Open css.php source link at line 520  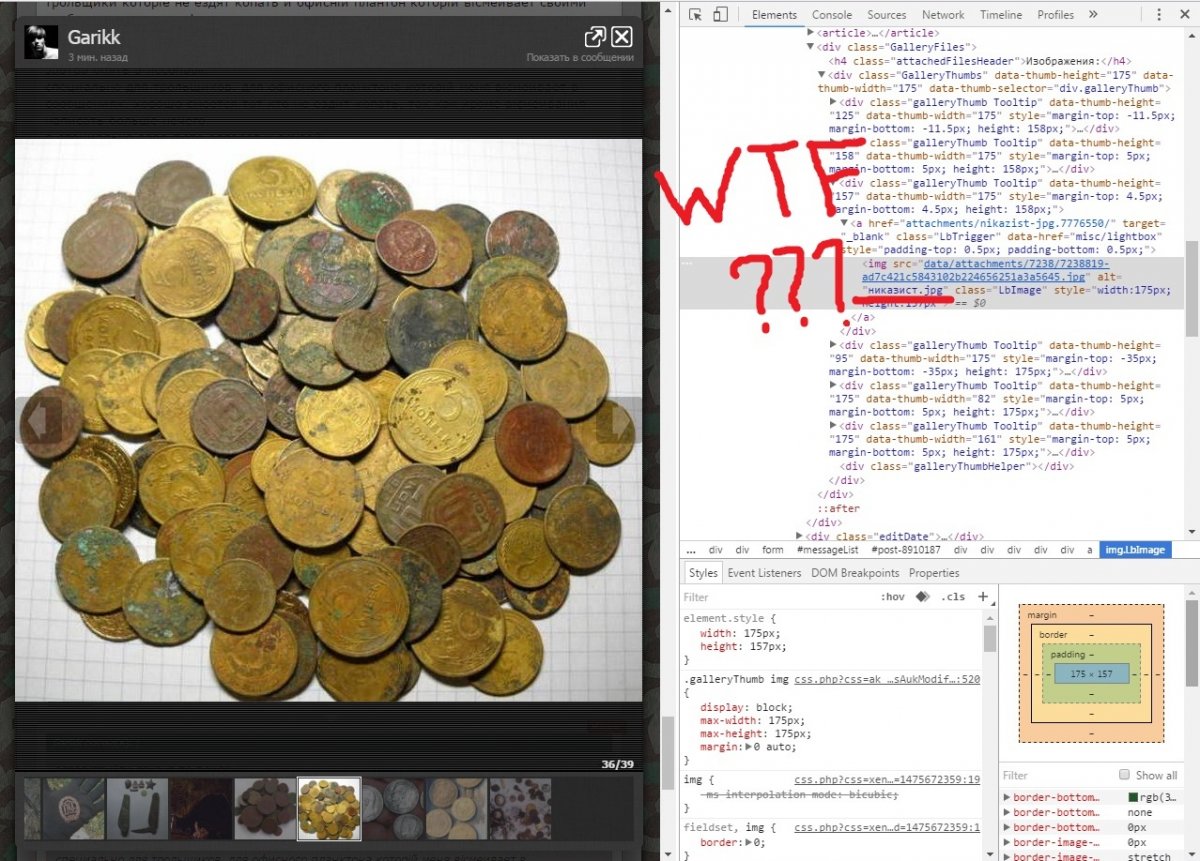[887, 679]
